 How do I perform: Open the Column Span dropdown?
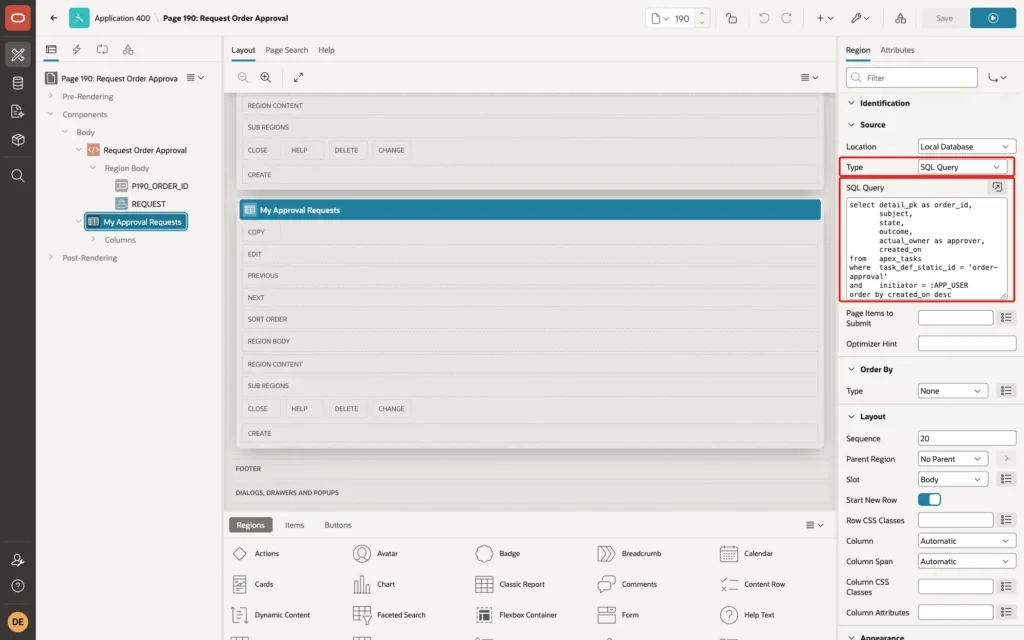point(966,562)
